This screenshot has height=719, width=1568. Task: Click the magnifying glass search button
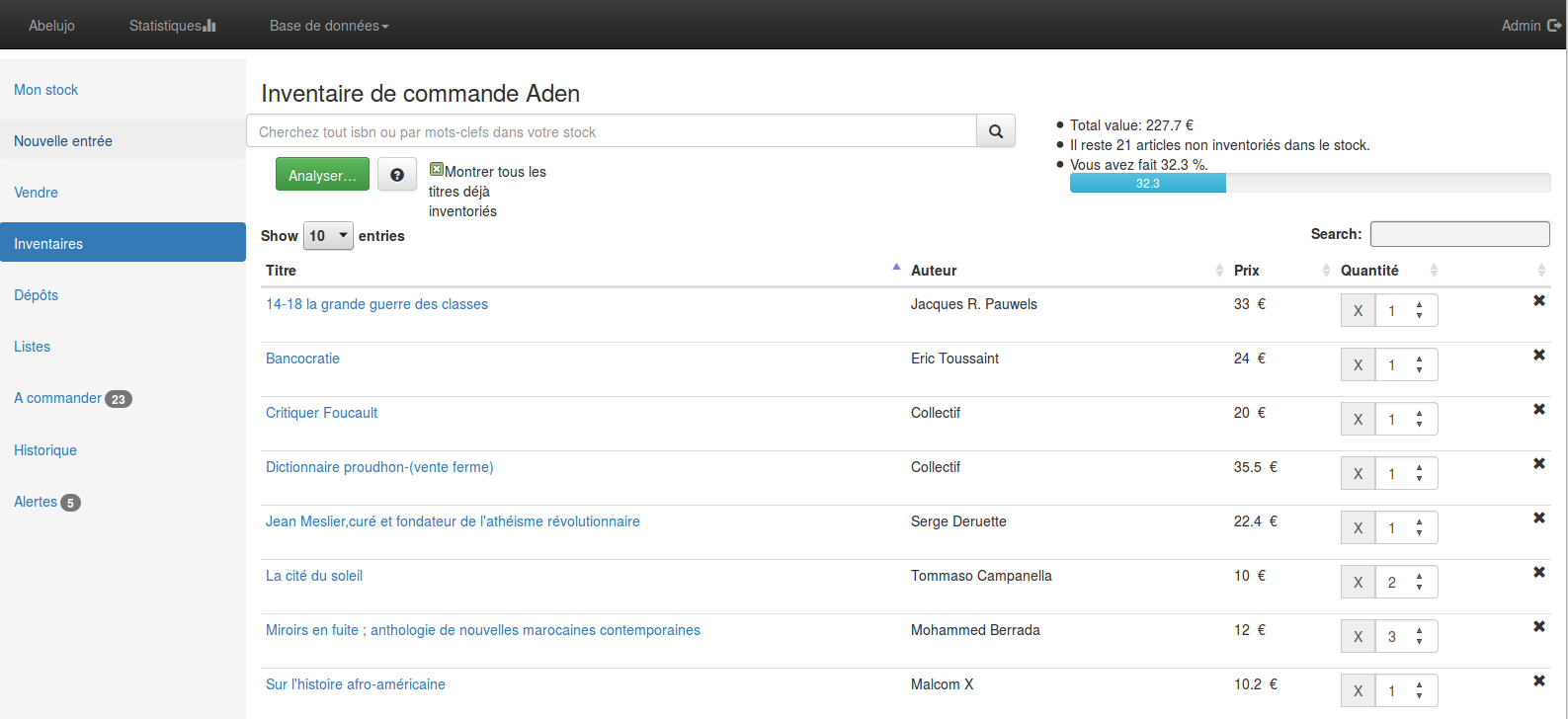point(996,131)
